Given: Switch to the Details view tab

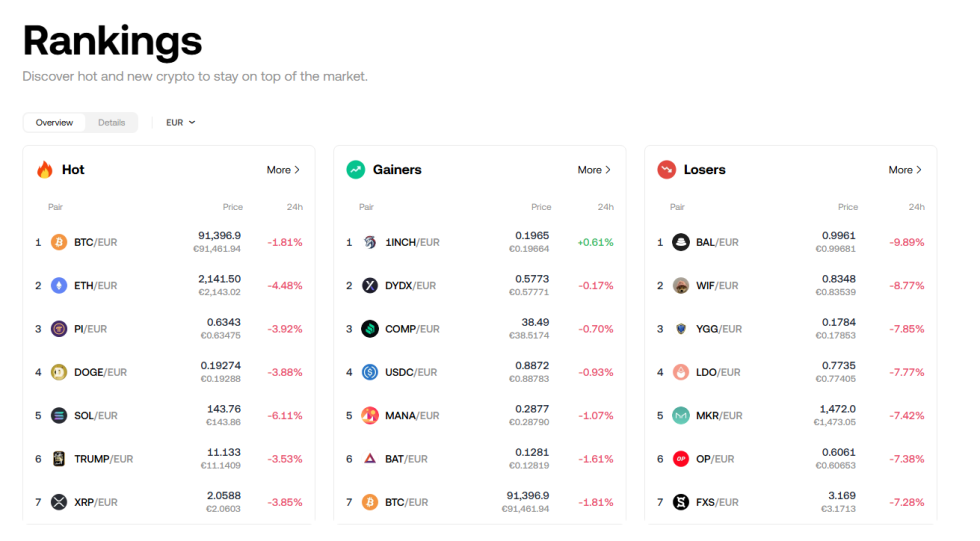Looking at the screenshot, I should pos(112,123).
